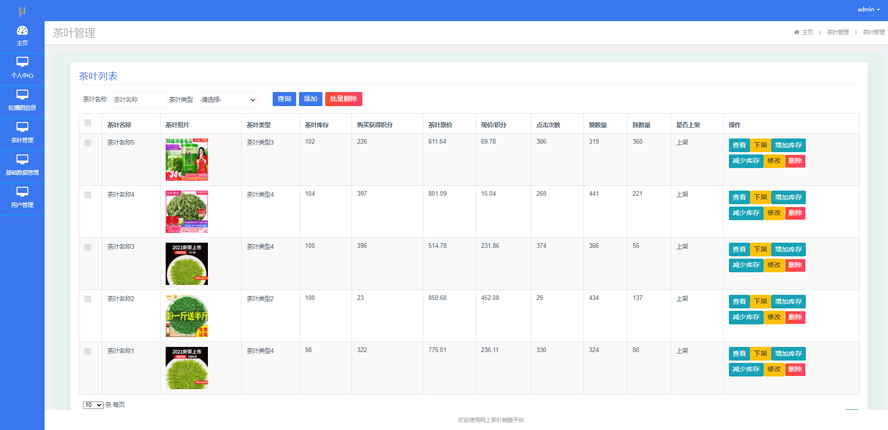Open the 茶叶类型 dropdown filter
Image resolution: width=888 pixels, height=430 pixels.
[x=228, y=100]
